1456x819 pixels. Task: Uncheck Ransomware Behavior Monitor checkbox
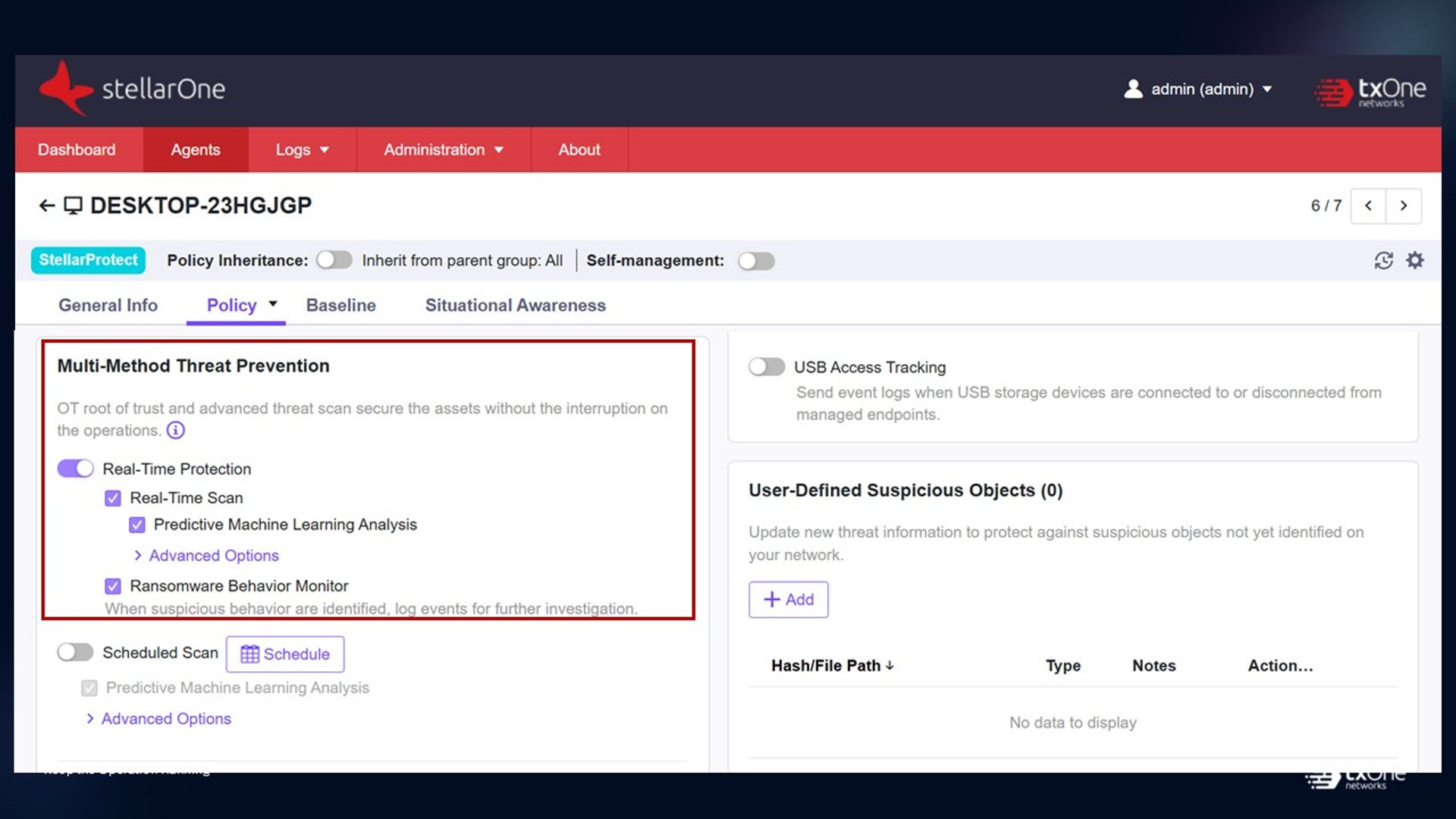(113, 586)
